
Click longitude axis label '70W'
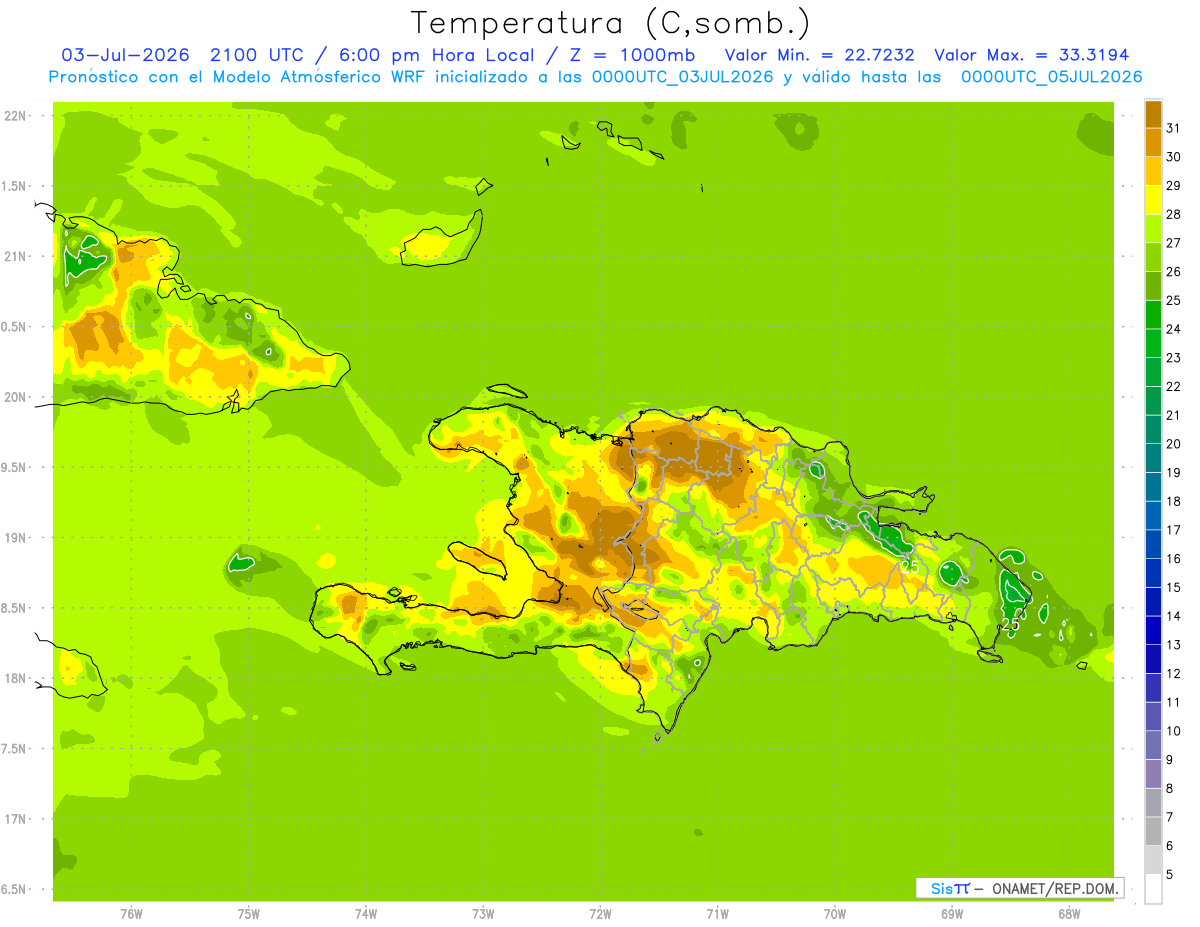pyautogui.click(x=834, y=914)
